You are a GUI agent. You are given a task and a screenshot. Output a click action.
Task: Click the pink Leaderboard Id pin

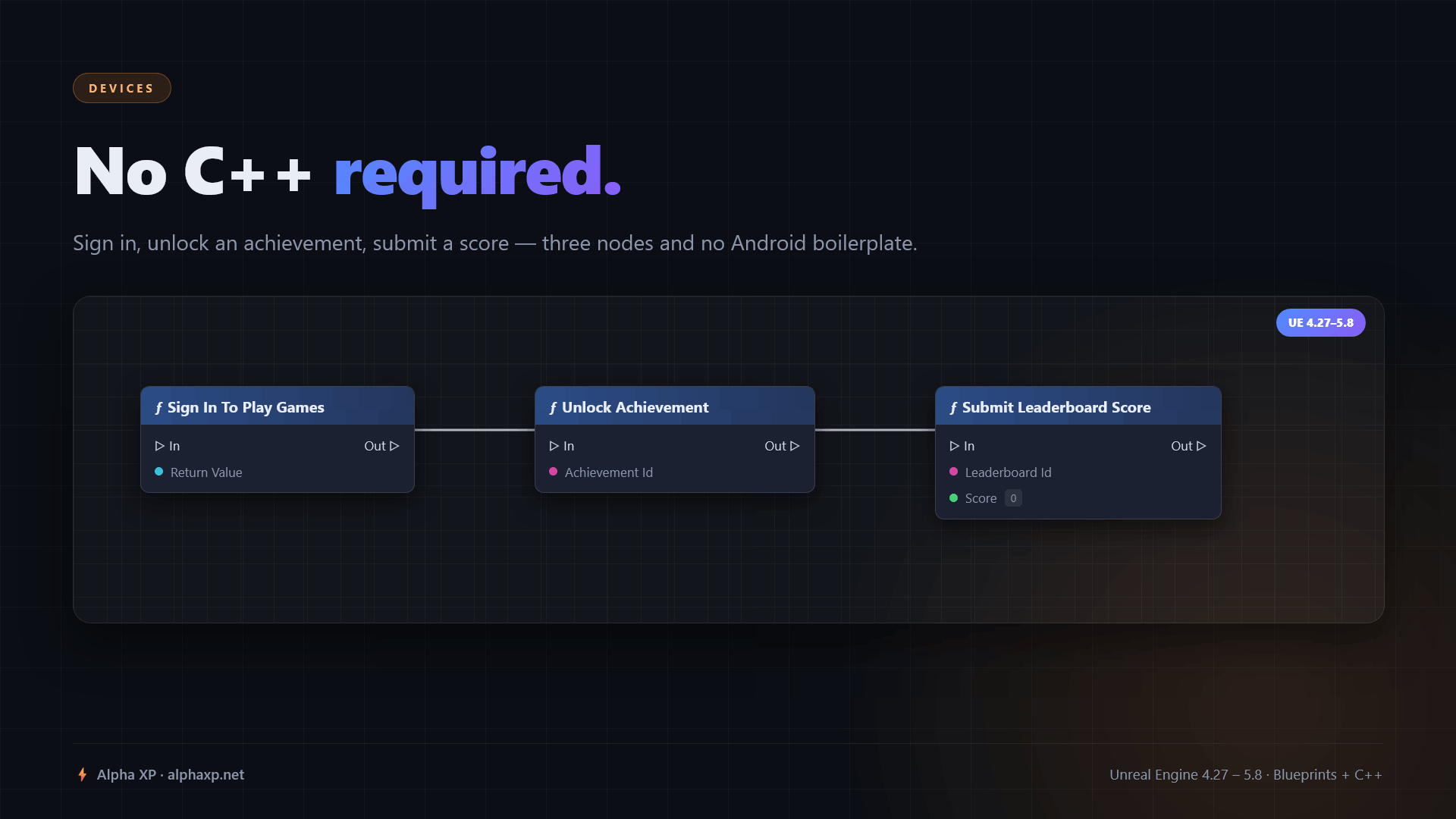coord(954,472)
